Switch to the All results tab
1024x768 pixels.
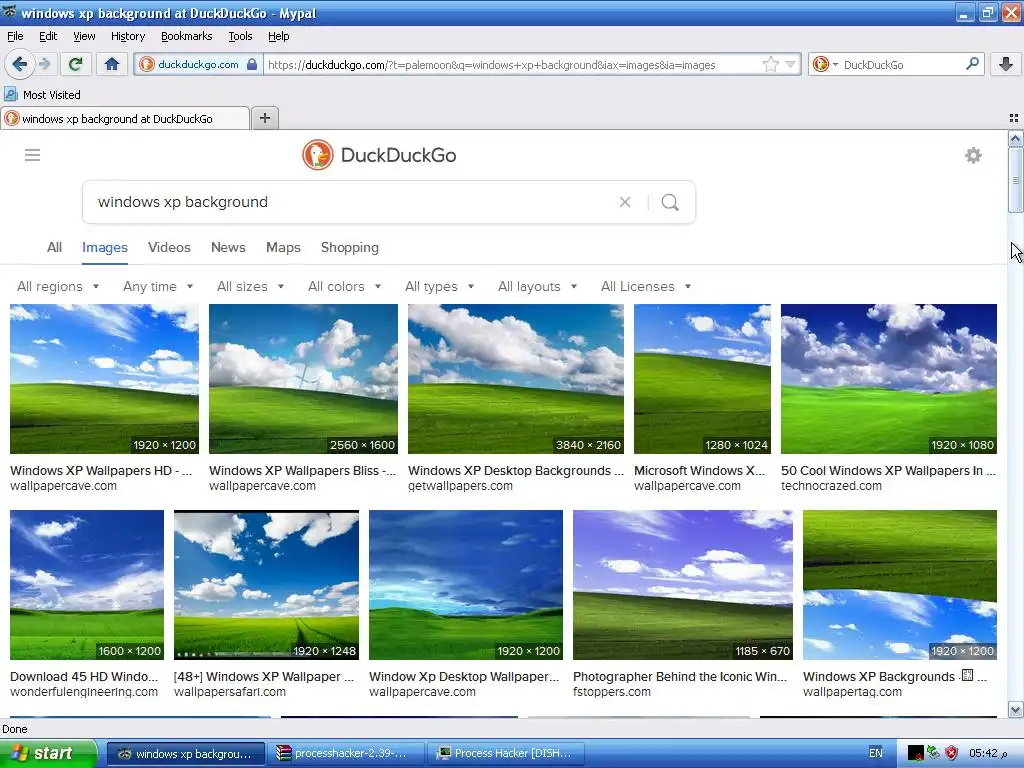point(54,248)
